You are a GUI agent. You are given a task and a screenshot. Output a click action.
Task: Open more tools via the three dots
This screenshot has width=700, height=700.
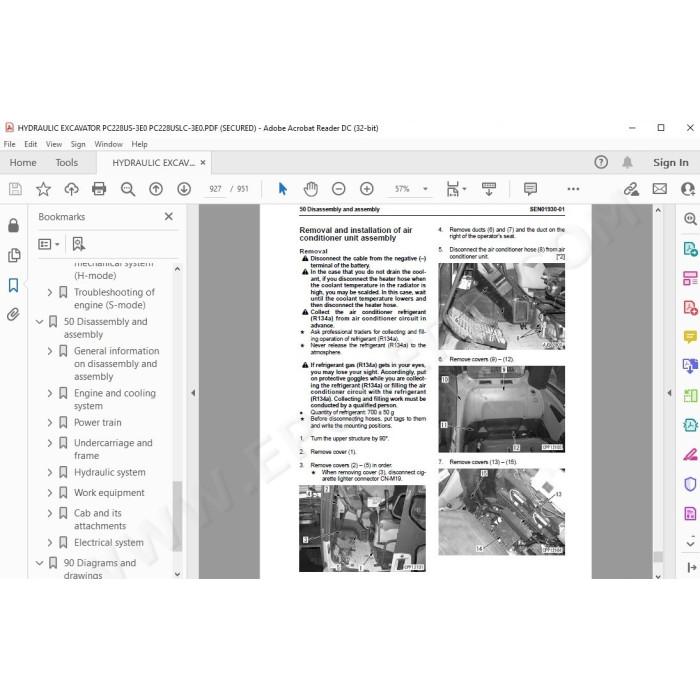(573, 189)
